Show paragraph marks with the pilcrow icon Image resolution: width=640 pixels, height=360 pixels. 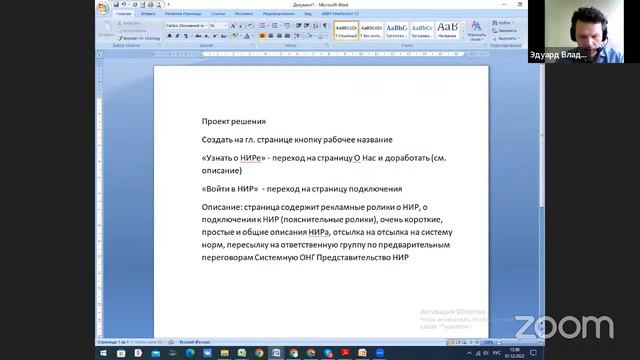coord(325,26)
